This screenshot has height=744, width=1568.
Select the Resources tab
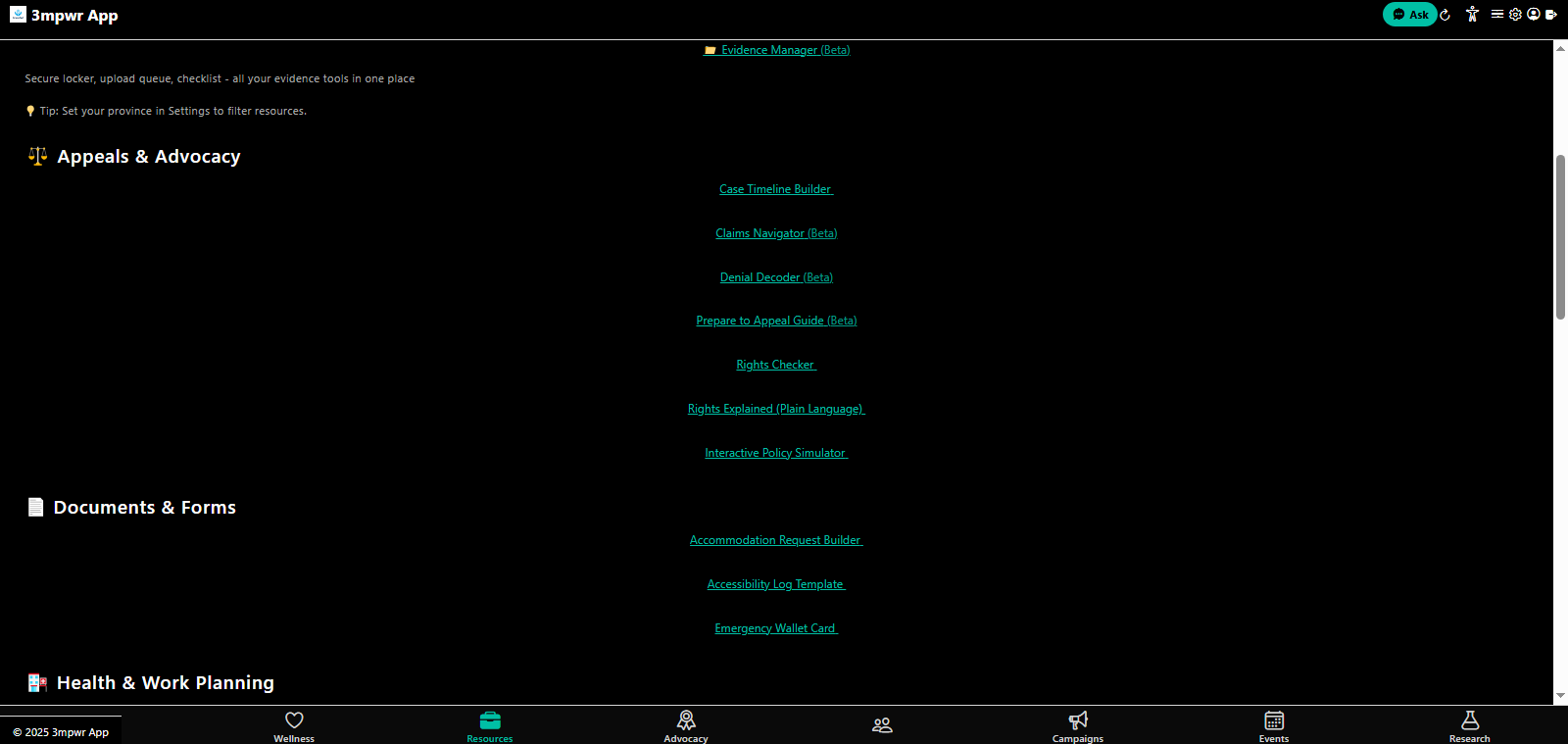coord(490,726)
